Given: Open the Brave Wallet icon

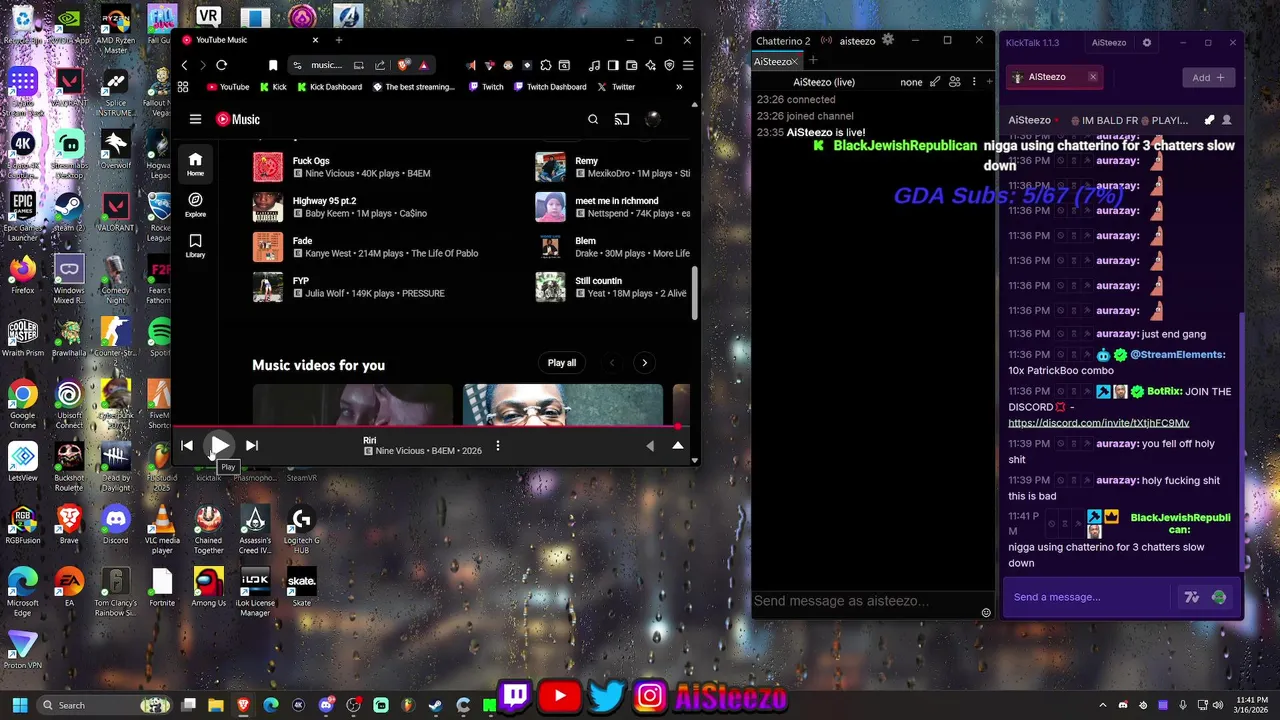Looking at the screenshot, I should point(633,65).
